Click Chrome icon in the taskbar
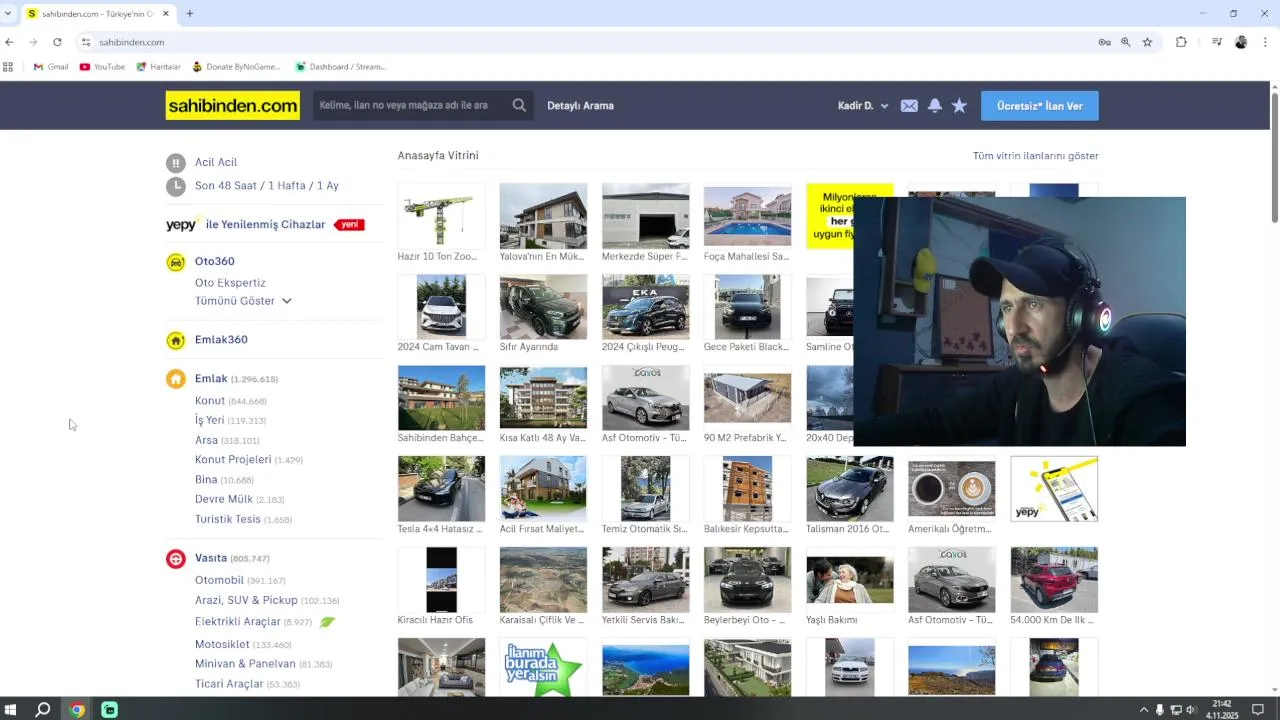The width and height of the screenshot is (1280, 720). [x=77, y=710]
